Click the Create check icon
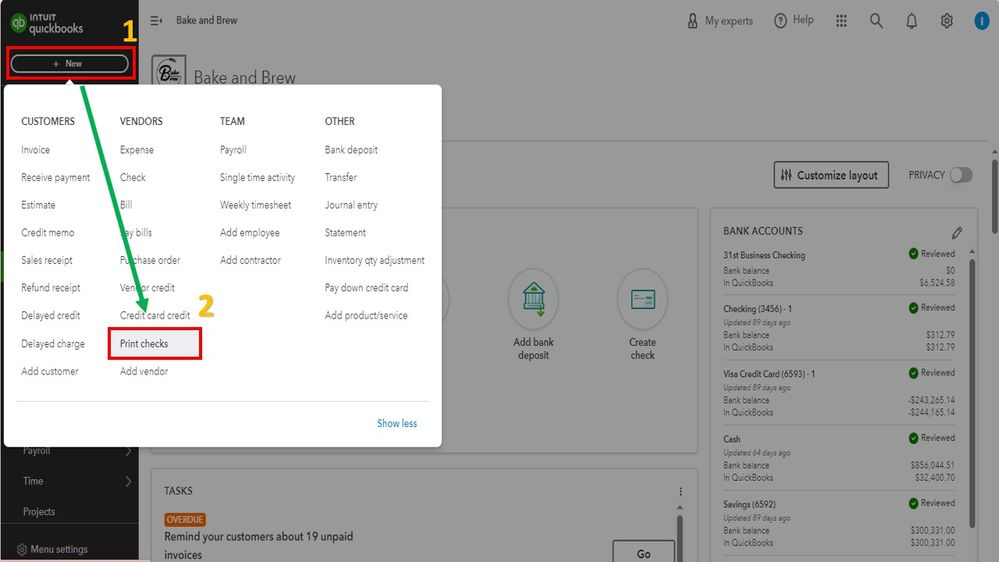999x562 pixels. (642, 299)
